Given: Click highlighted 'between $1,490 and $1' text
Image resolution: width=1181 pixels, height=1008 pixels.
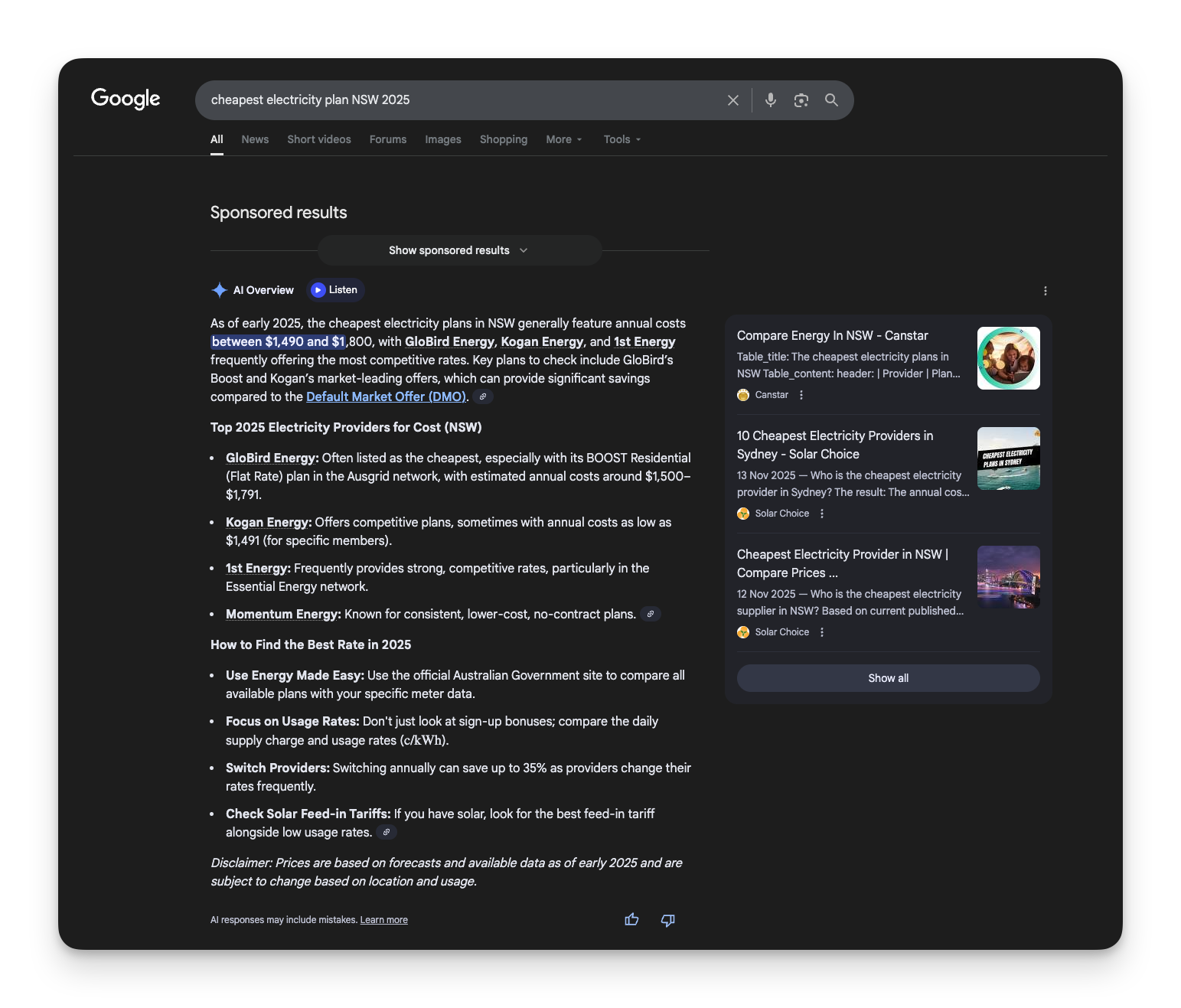Looking at the screenshot, I should click(x=279, y=341).
